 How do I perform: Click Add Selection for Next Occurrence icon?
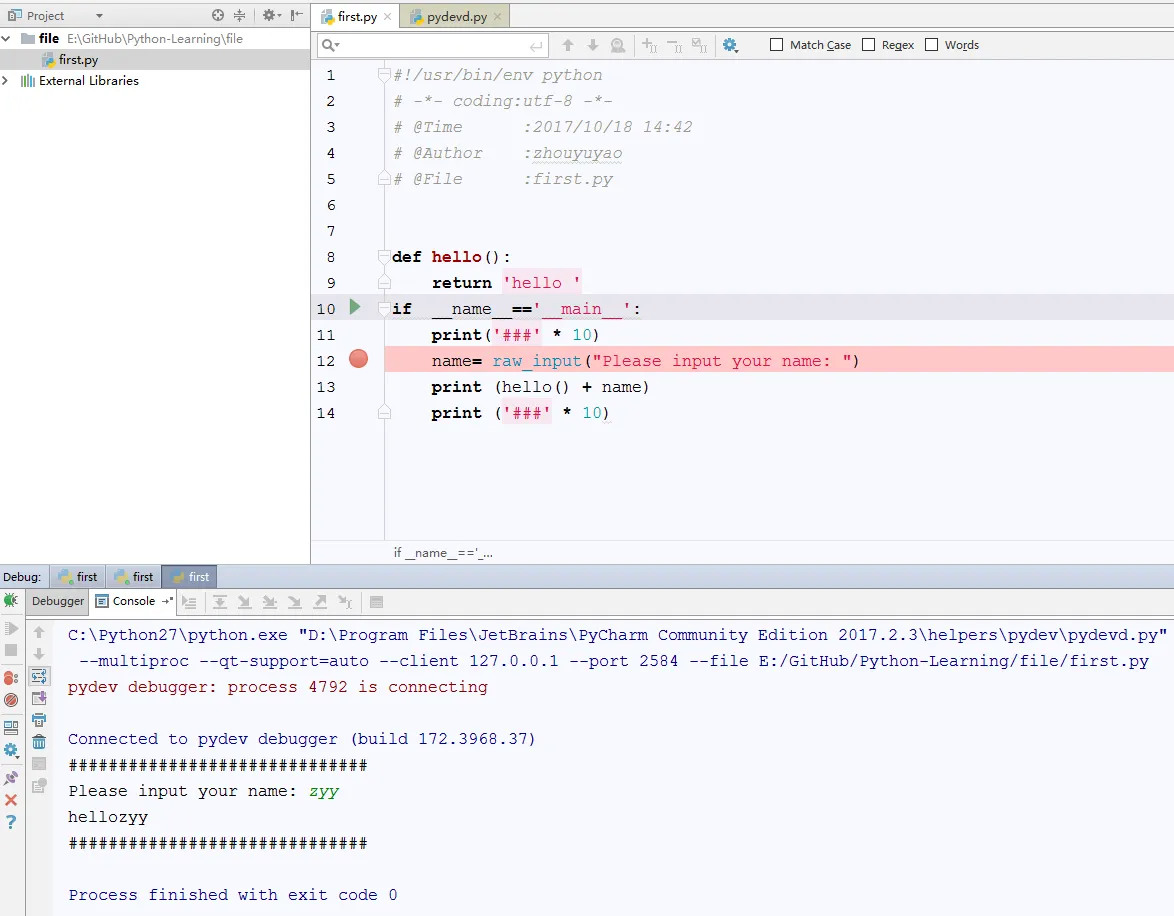tap(649, 46)
